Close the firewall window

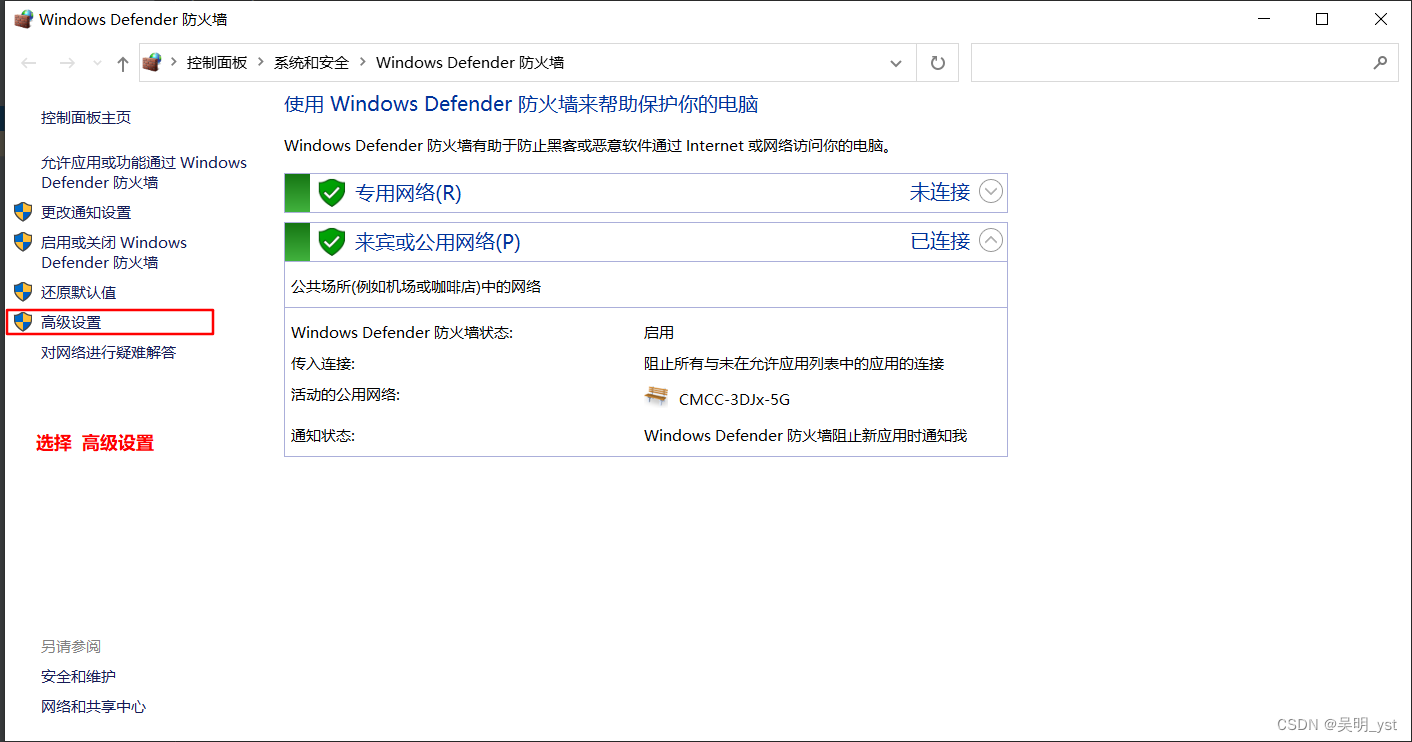point(1380,19)
